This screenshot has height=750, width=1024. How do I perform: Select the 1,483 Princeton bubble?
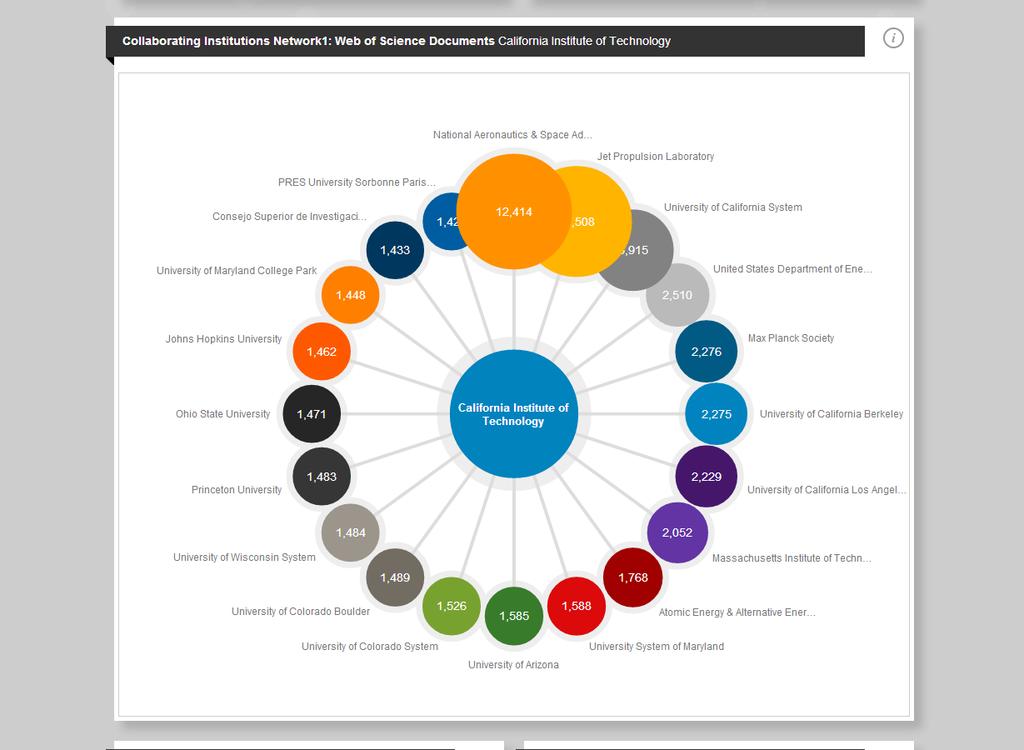tap(322, 477)
